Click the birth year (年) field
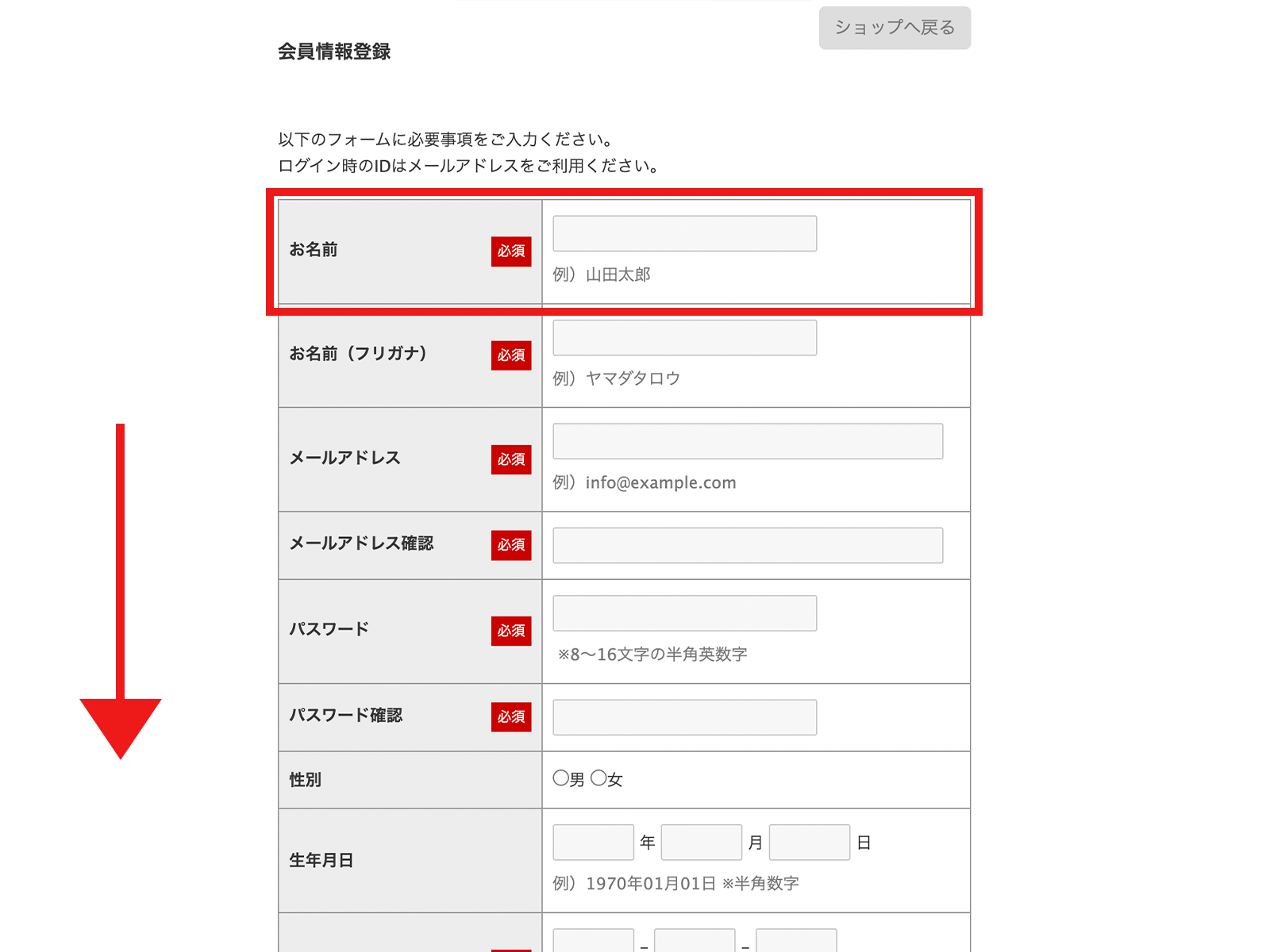The width and height of the screenshot is (1270, 952). [x=593, y=843]
